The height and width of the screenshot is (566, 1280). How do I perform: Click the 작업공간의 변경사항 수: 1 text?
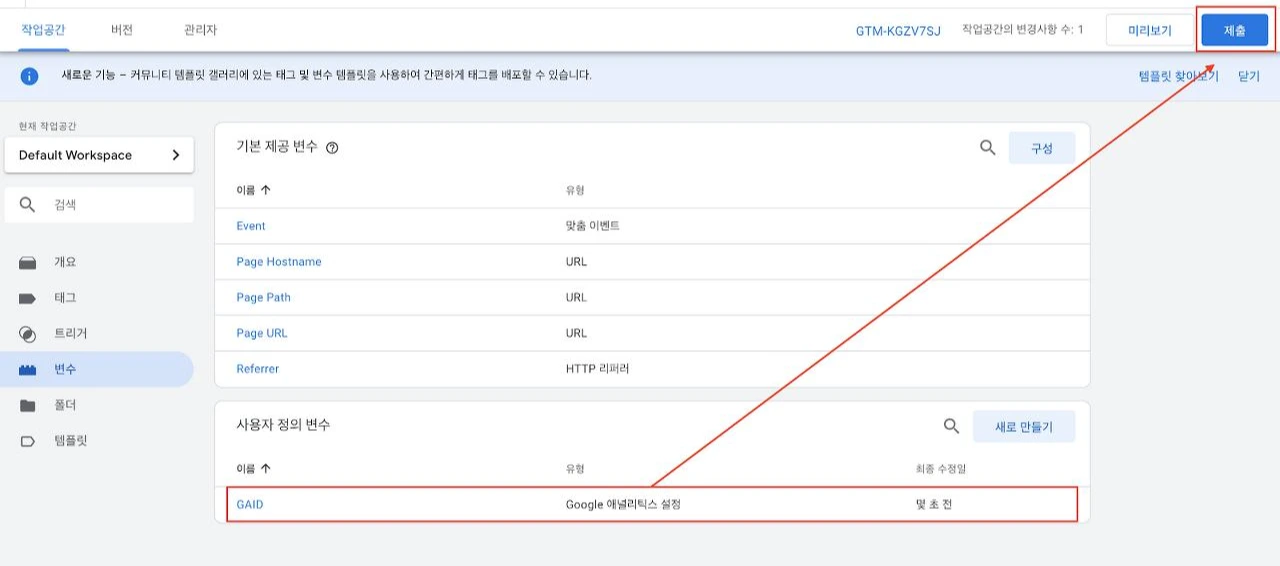click(1022, 30)
